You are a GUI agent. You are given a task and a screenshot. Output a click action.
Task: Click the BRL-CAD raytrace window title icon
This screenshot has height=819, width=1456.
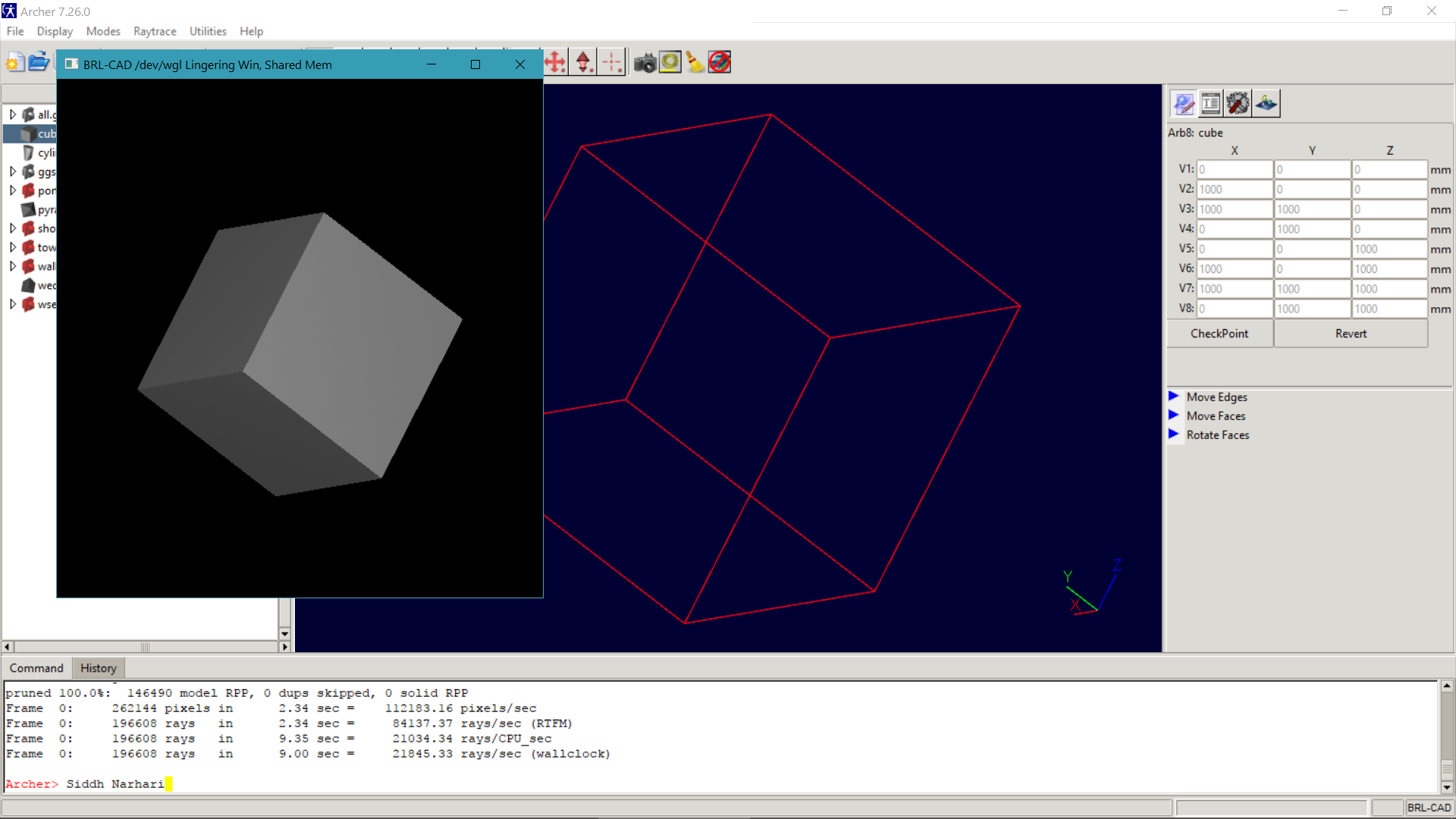tap(71, 64)
